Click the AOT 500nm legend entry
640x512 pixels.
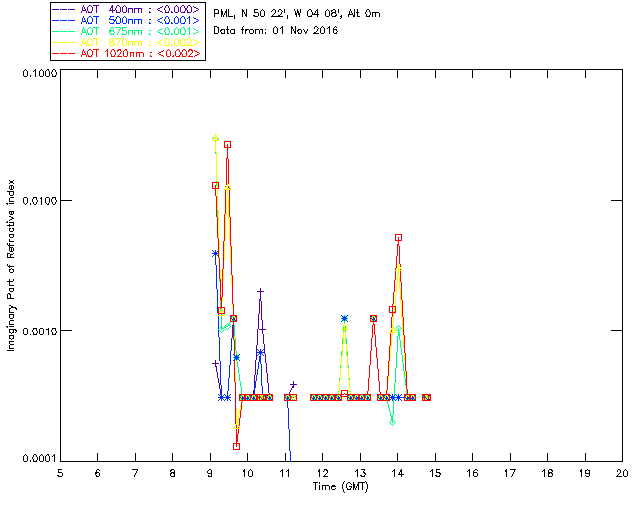tap(127, 20)
